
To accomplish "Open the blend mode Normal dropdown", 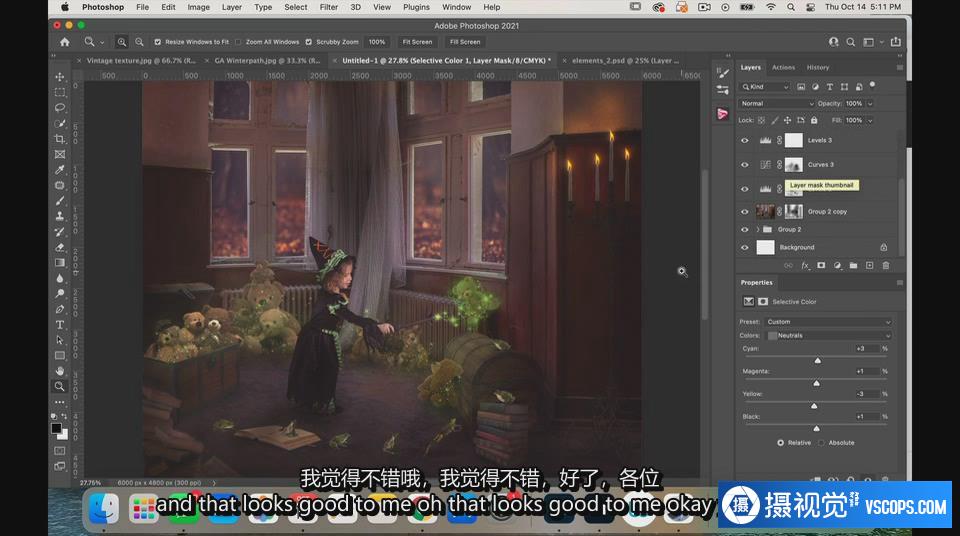I will point(776,104).
